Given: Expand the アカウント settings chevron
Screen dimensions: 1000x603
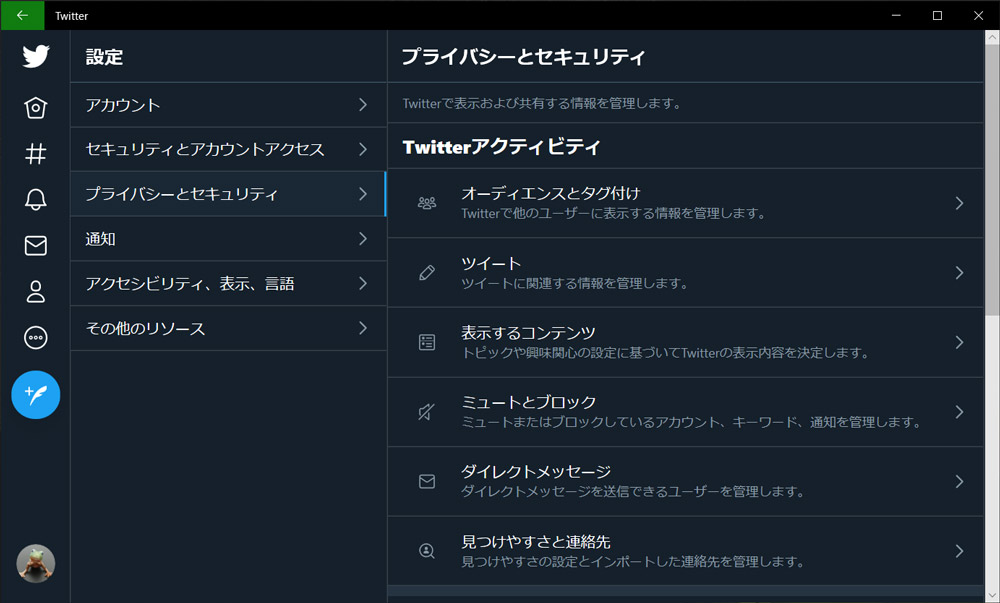Looking at the screenshot, I should [x=365, y=105].
